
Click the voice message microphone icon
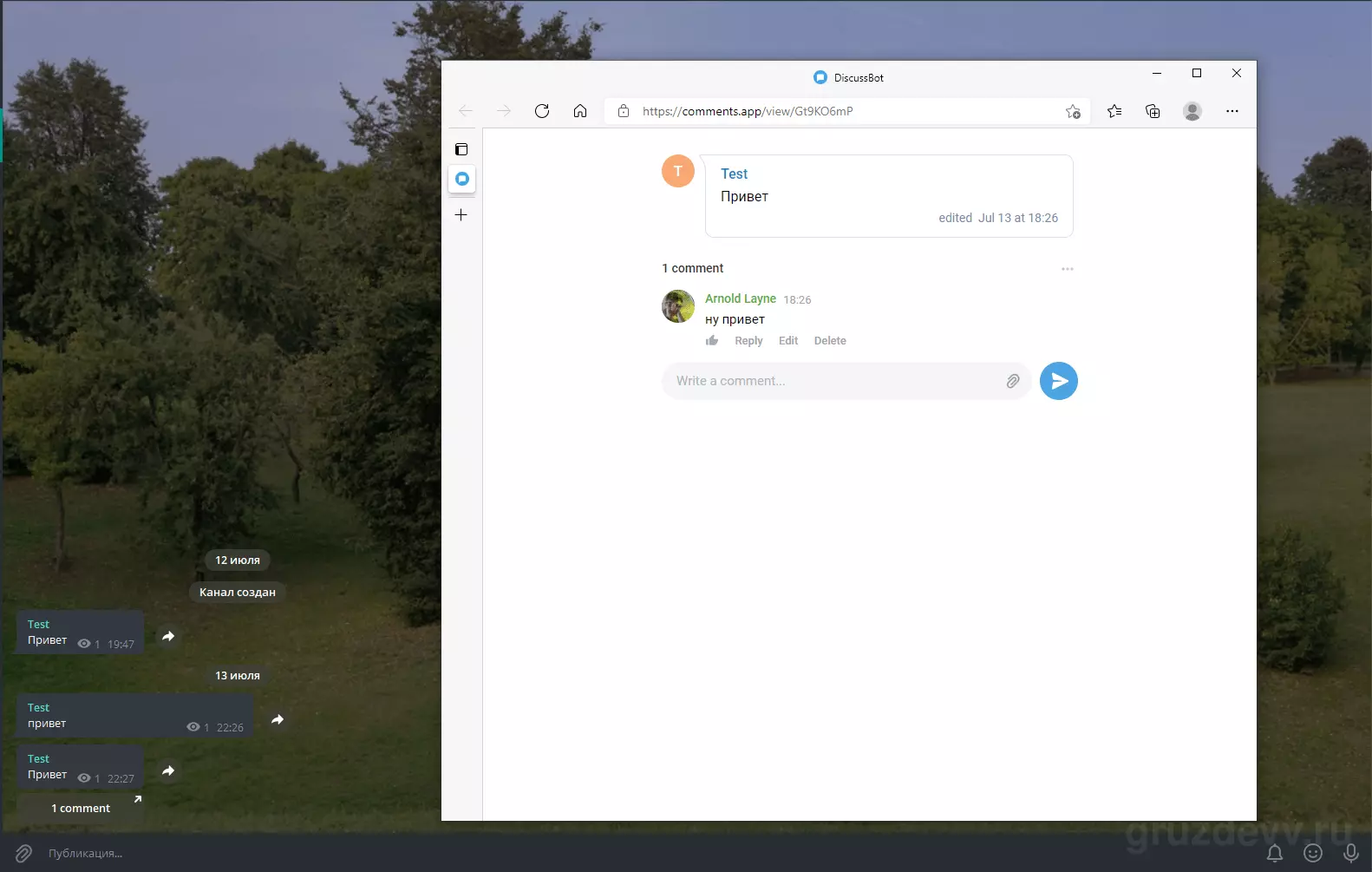(x=1350, y=854)
